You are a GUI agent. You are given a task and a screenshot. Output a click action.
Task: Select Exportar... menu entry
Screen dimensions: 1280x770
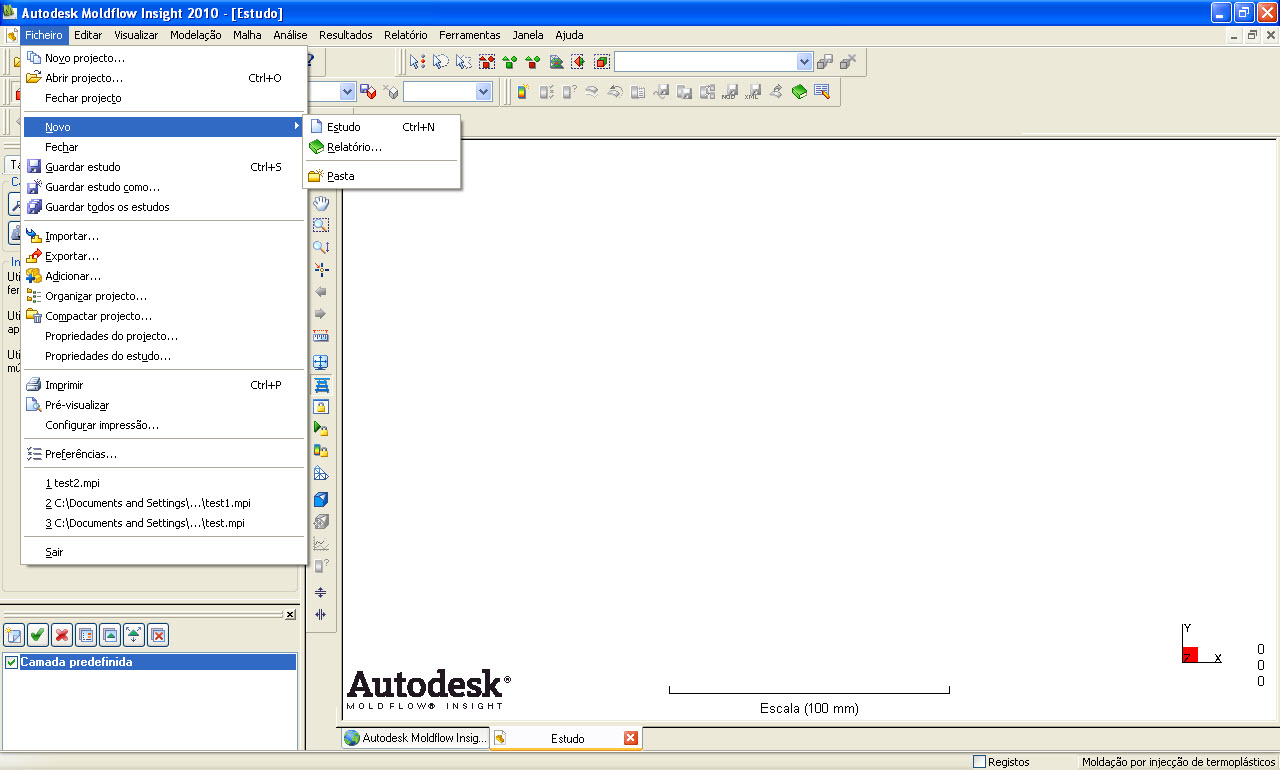(164, 256)
